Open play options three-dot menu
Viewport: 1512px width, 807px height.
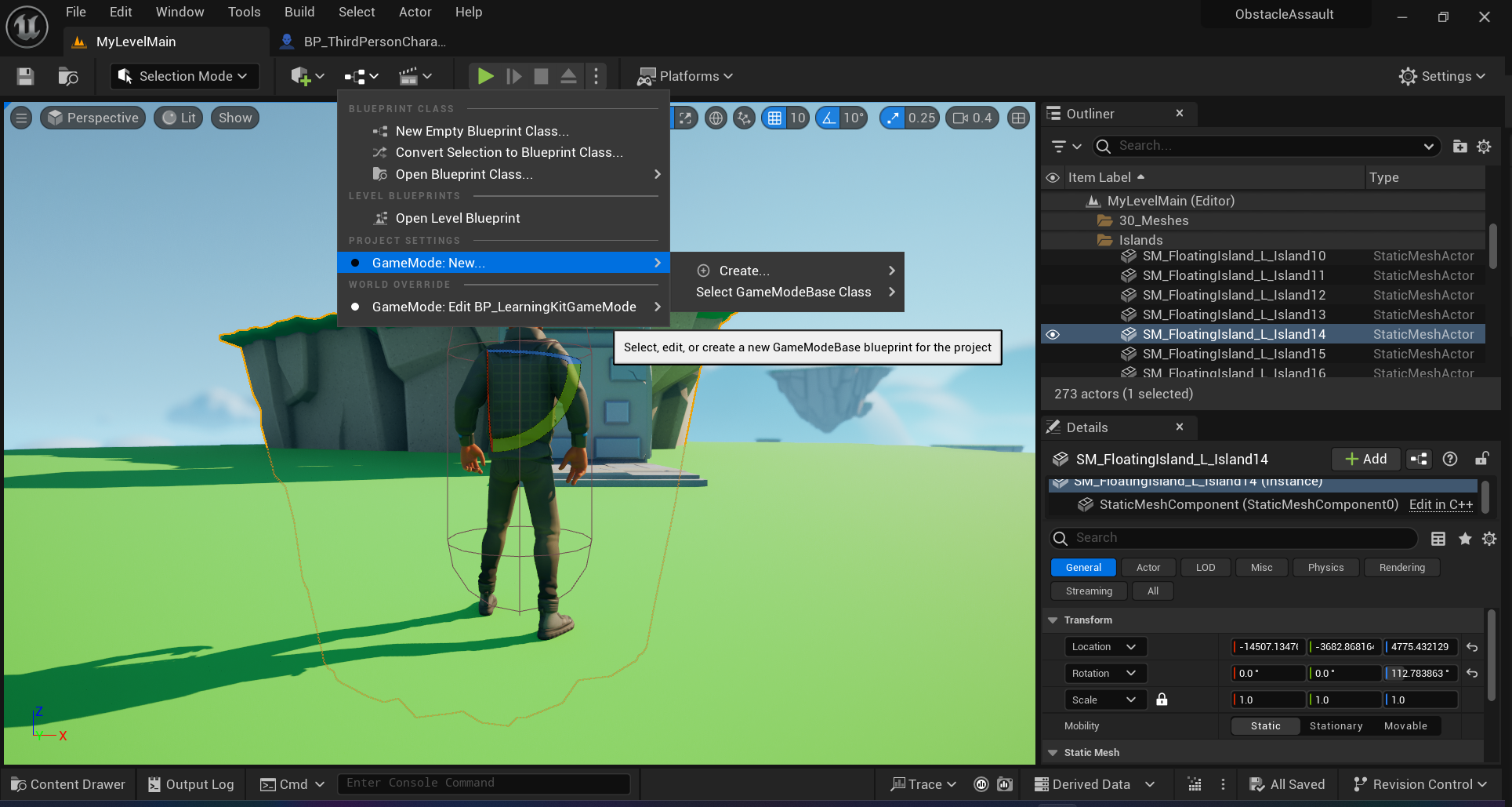click(596, 76)
